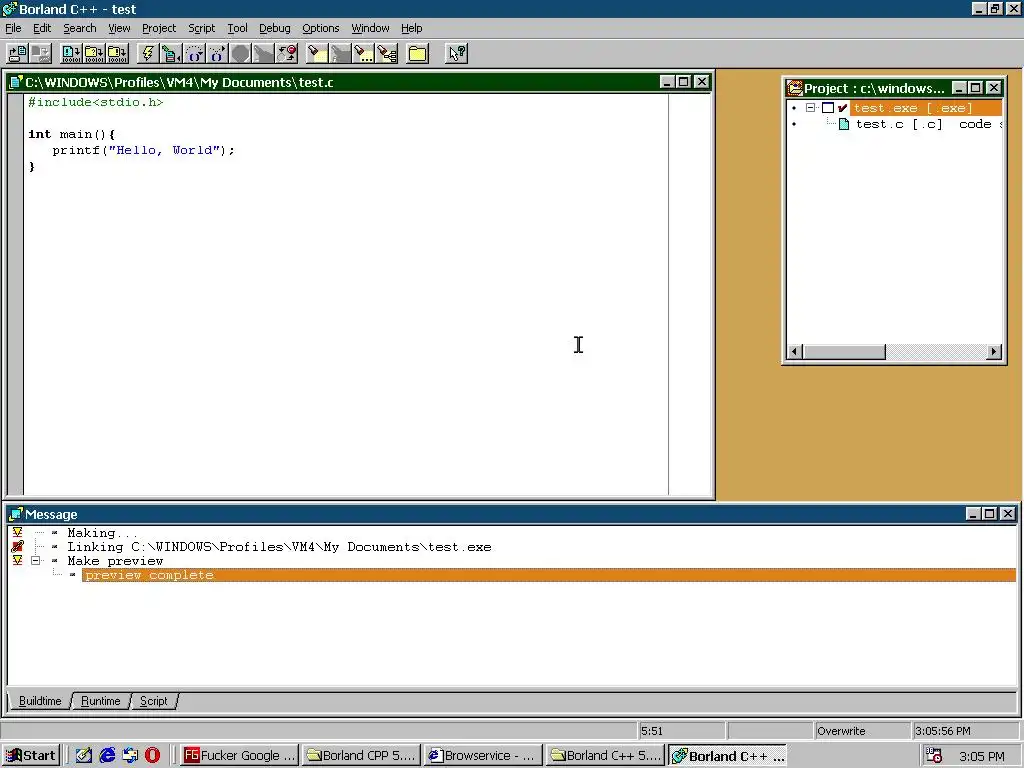This screenshot has height=768, width=1024.
Task: Click the test.c file icon in Project tree
Action: tap(844, 124)
